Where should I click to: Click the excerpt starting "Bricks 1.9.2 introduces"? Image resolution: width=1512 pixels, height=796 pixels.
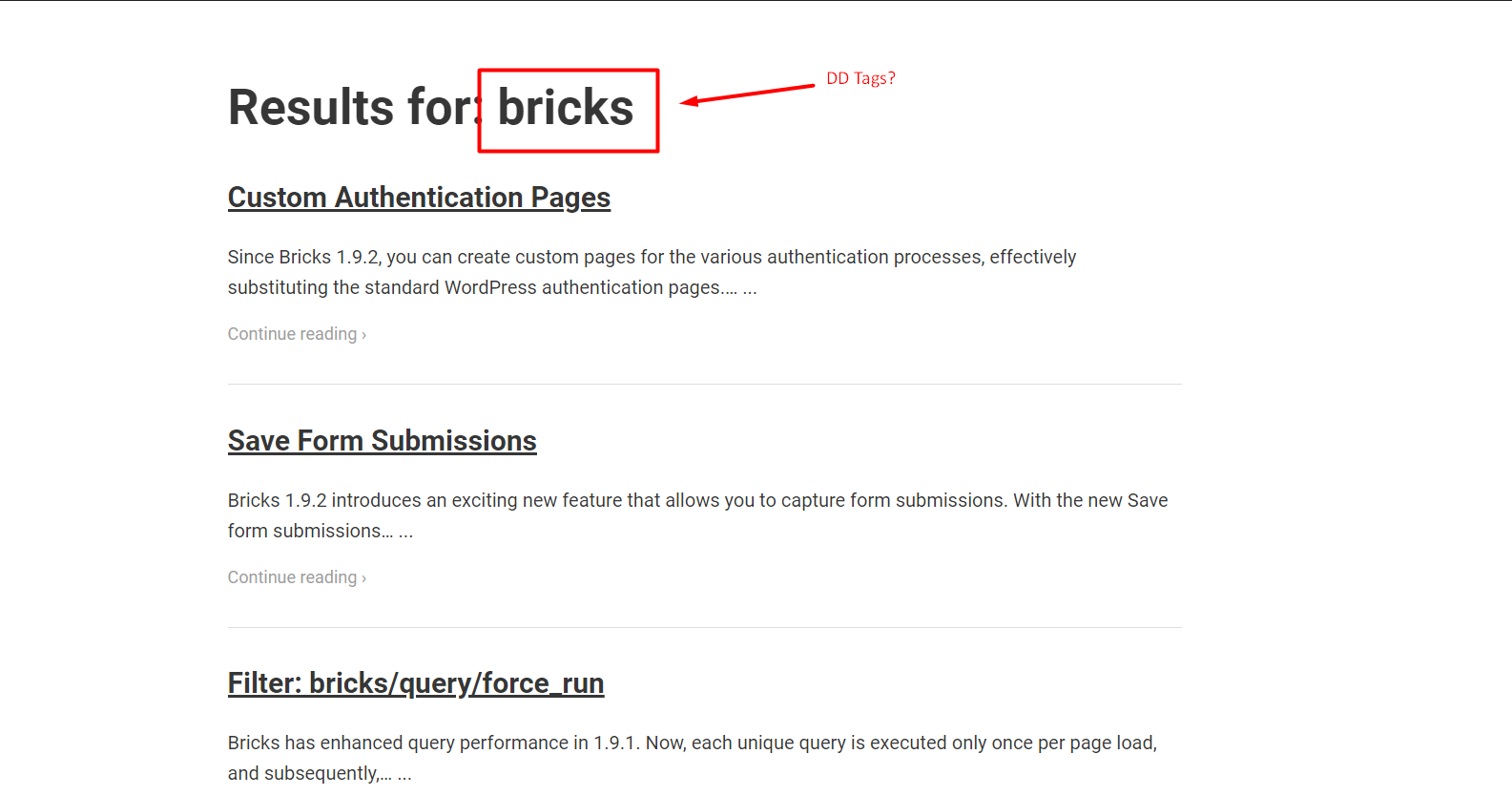tap(697, 515)
